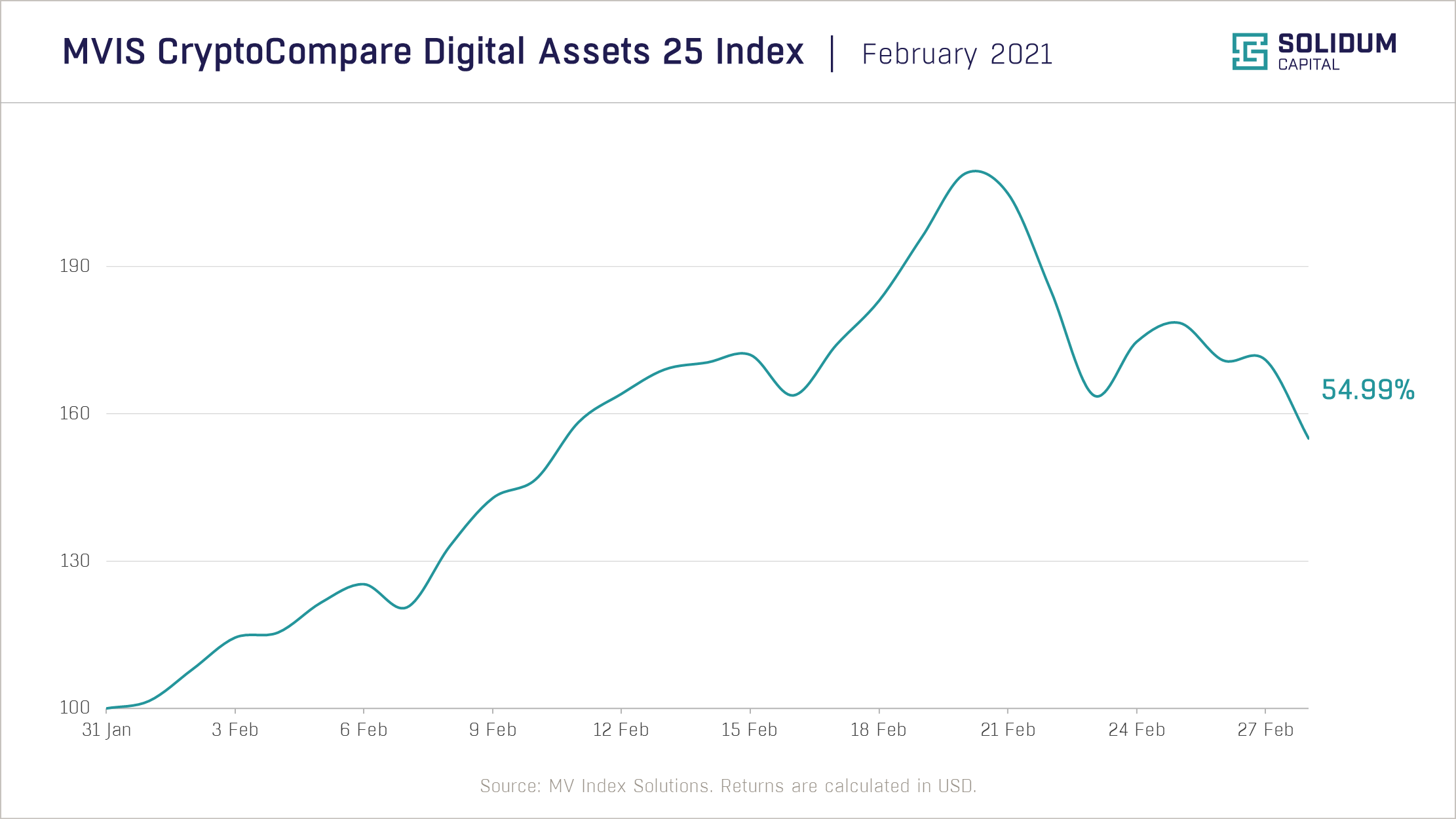The width and height of the screenshot is (1456, 819).
Task: Click the 54.99% return label
Action: 1368,390
